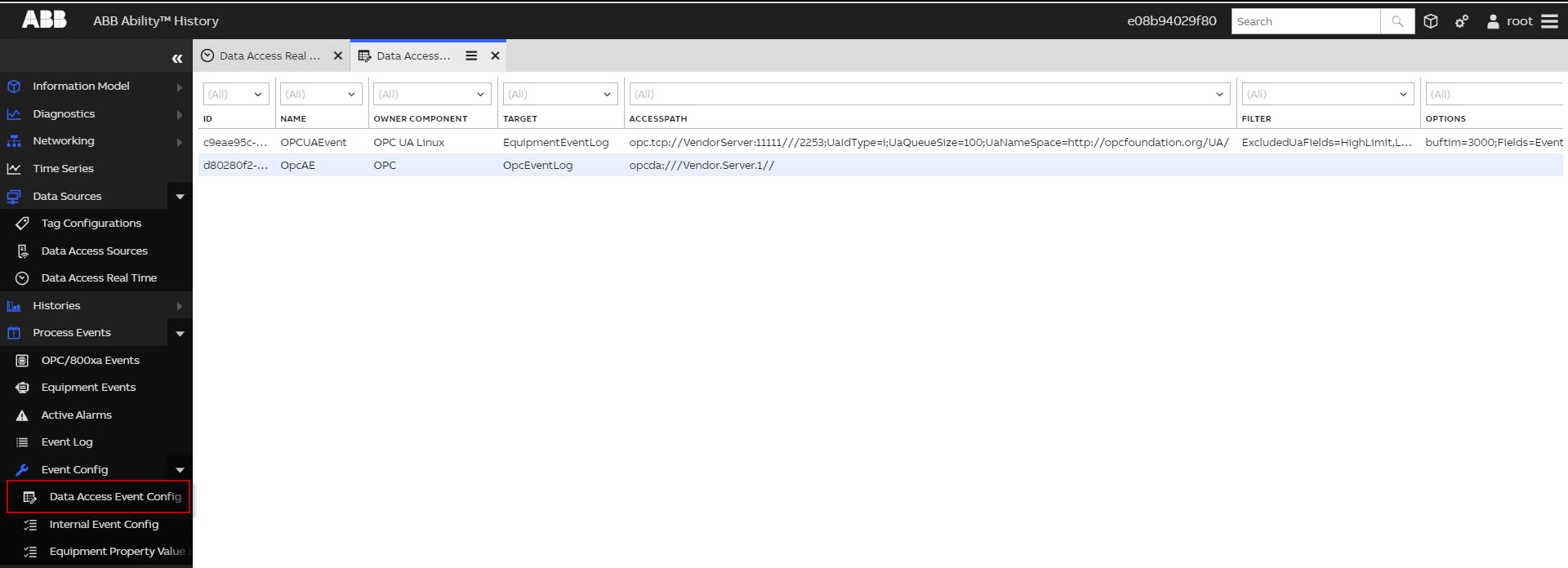The image size is (1568, 568).
Task: Click the OpcEventLog target cell
Action: point(538,165)
